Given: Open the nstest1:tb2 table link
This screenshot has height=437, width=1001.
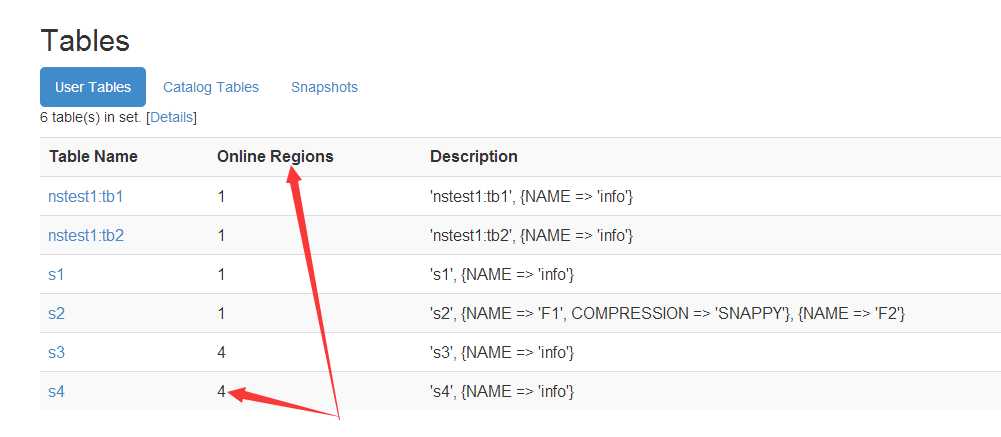Looking at the screenshot, I should 85,236.
